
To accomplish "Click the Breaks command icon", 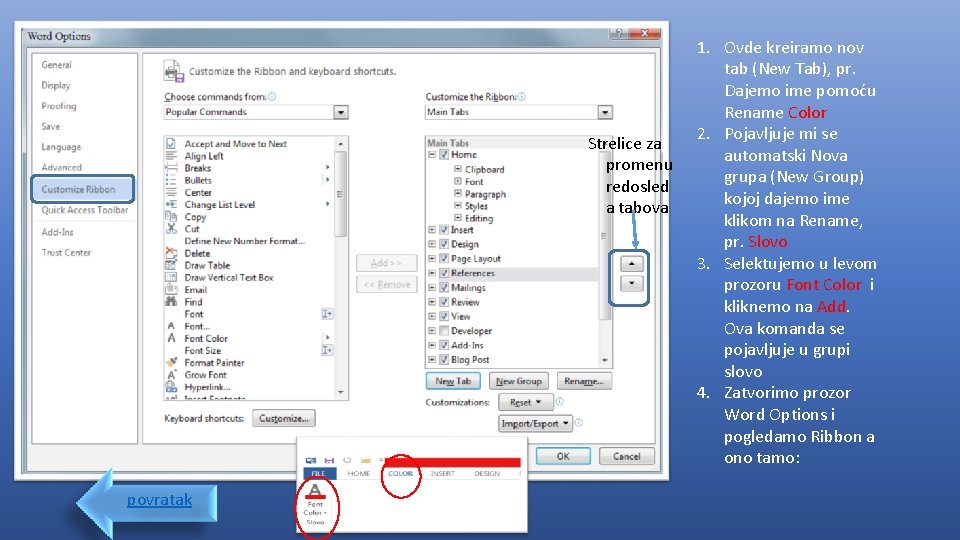I will click(x=171, y=168).
